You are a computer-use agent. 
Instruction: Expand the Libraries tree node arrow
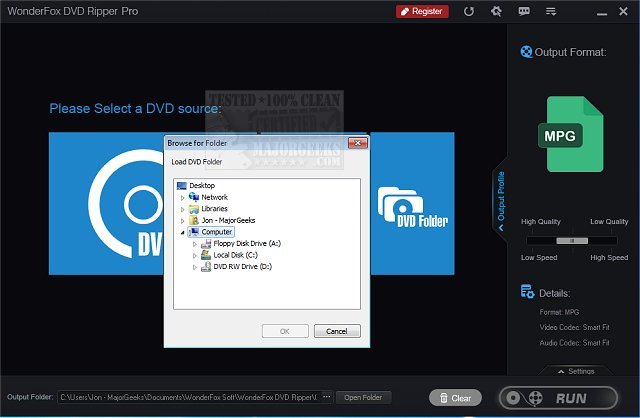coord(182,209)
